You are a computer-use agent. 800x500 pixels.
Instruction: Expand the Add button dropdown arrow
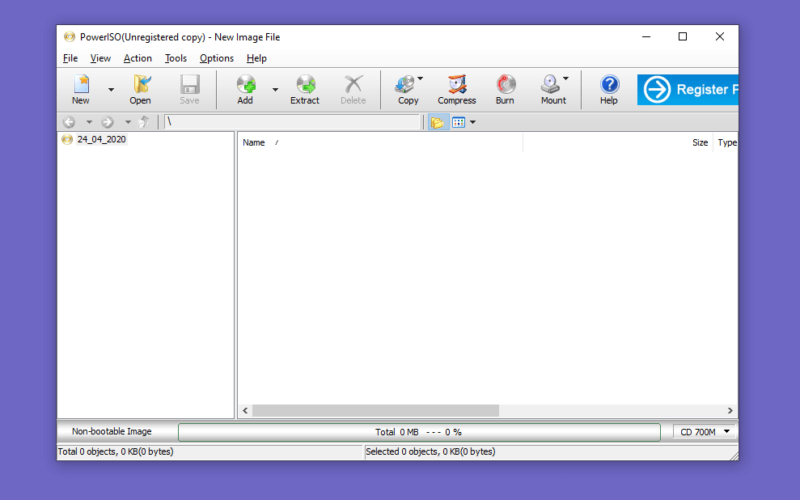(275, 90)
